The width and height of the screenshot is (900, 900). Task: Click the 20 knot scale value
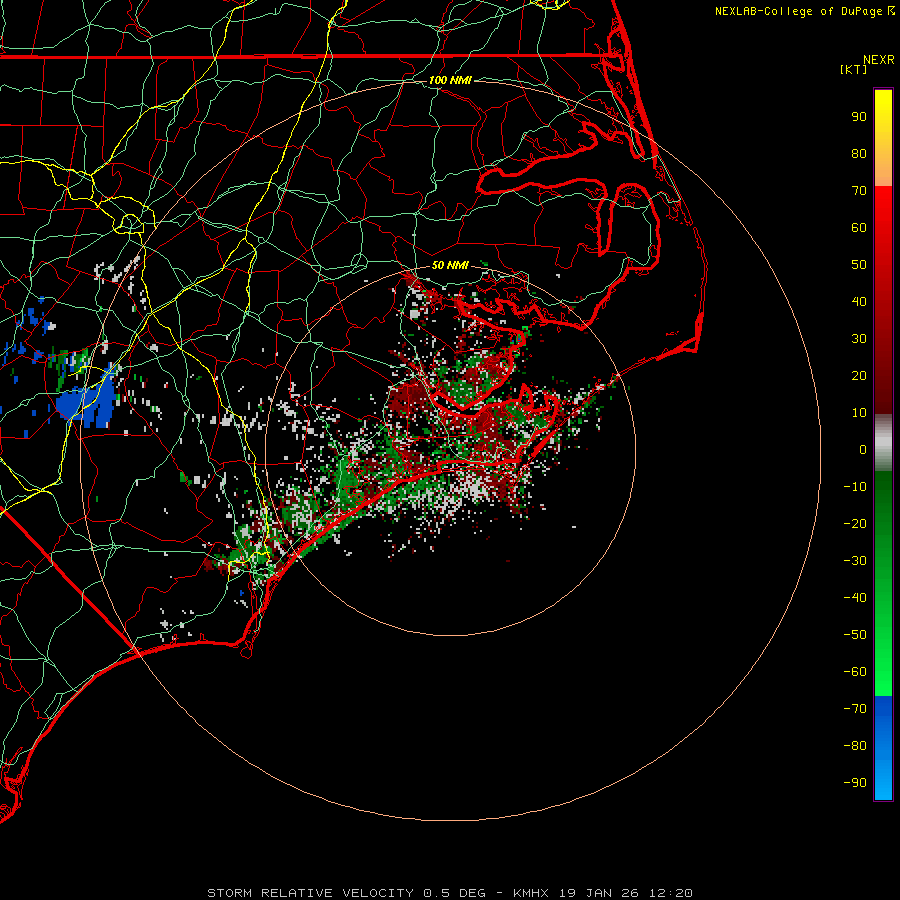[x=859, y=375]
